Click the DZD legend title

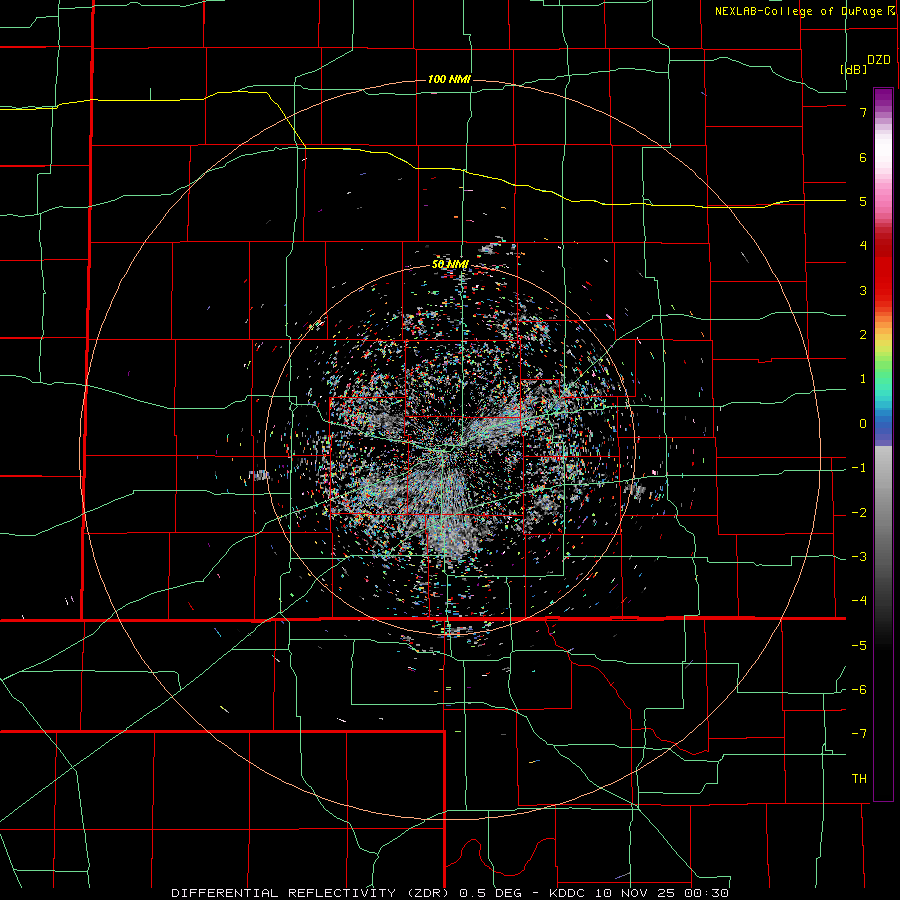(x=879, y=60)
